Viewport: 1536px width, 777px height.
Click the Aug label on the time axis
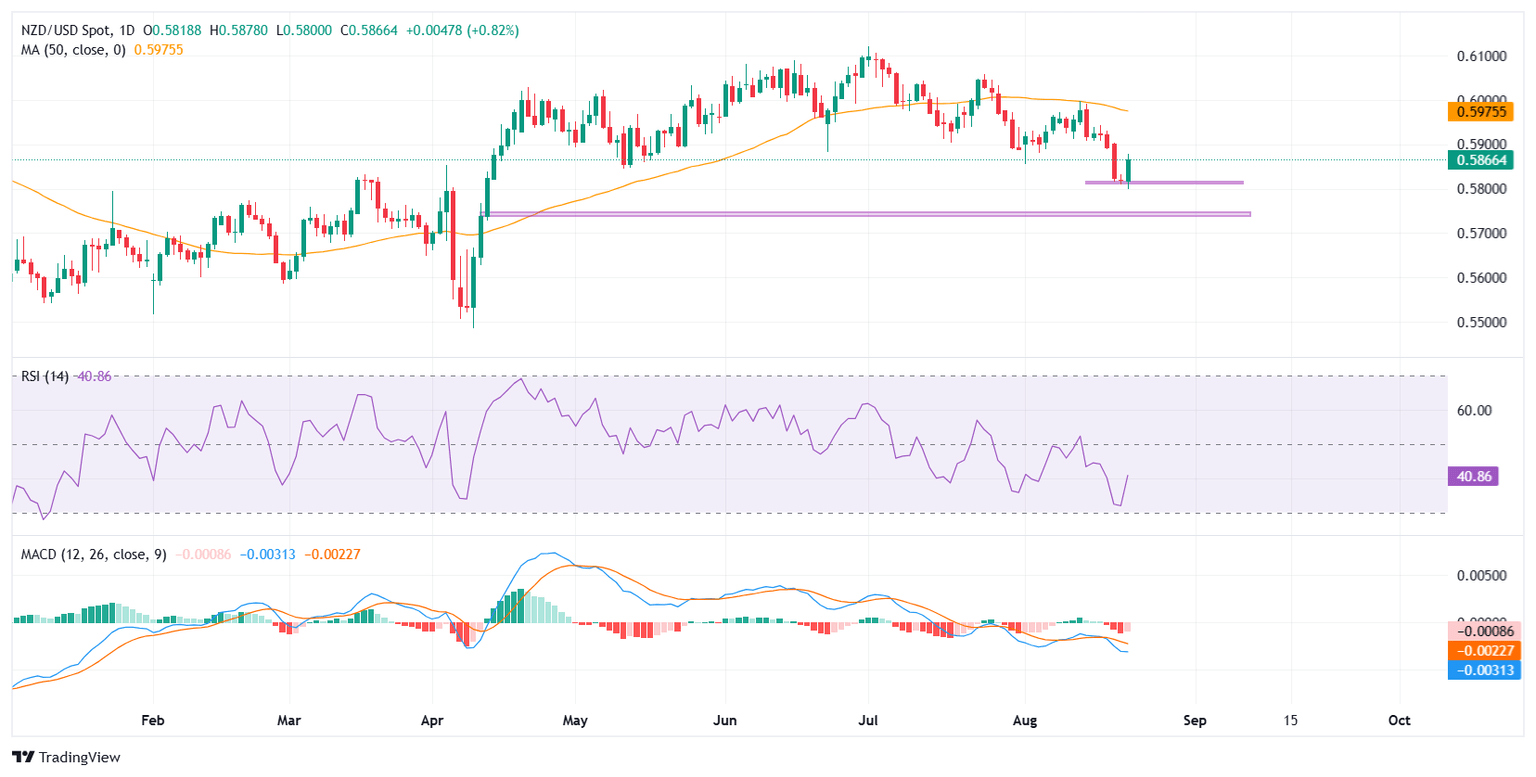click(1025, 720)
